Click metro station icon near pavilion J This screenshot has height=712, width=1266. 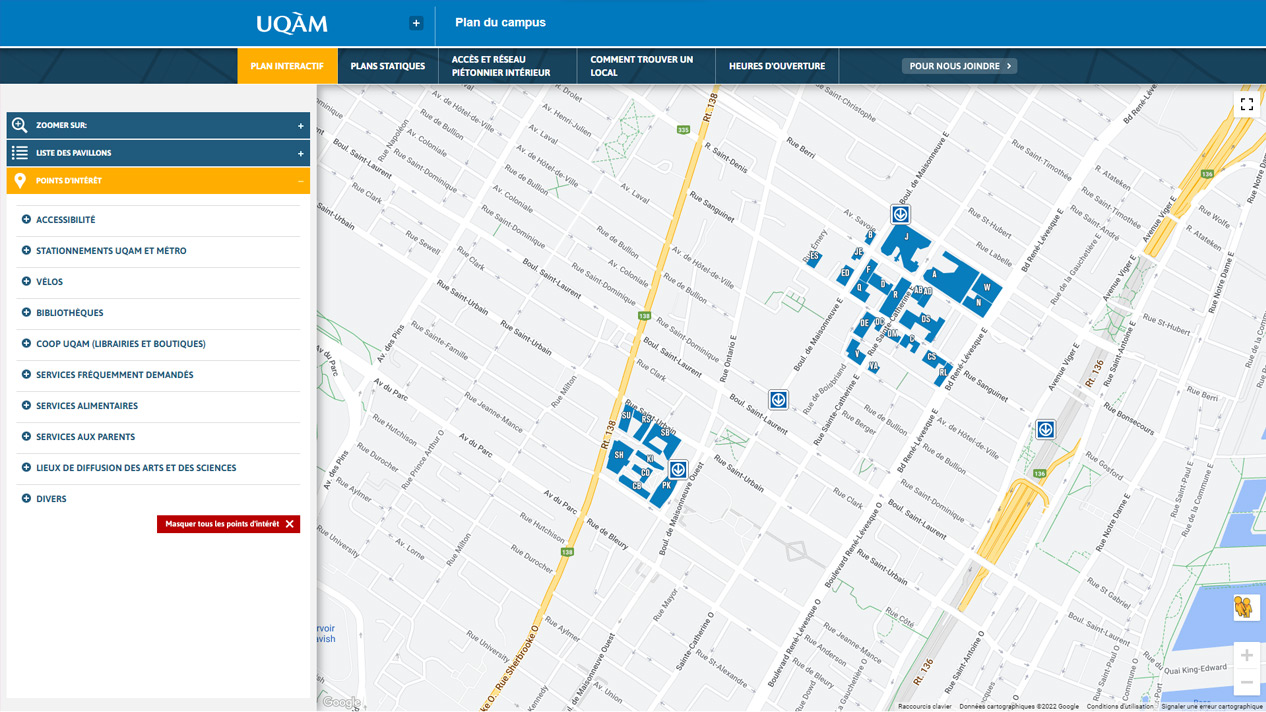(900, 215)
